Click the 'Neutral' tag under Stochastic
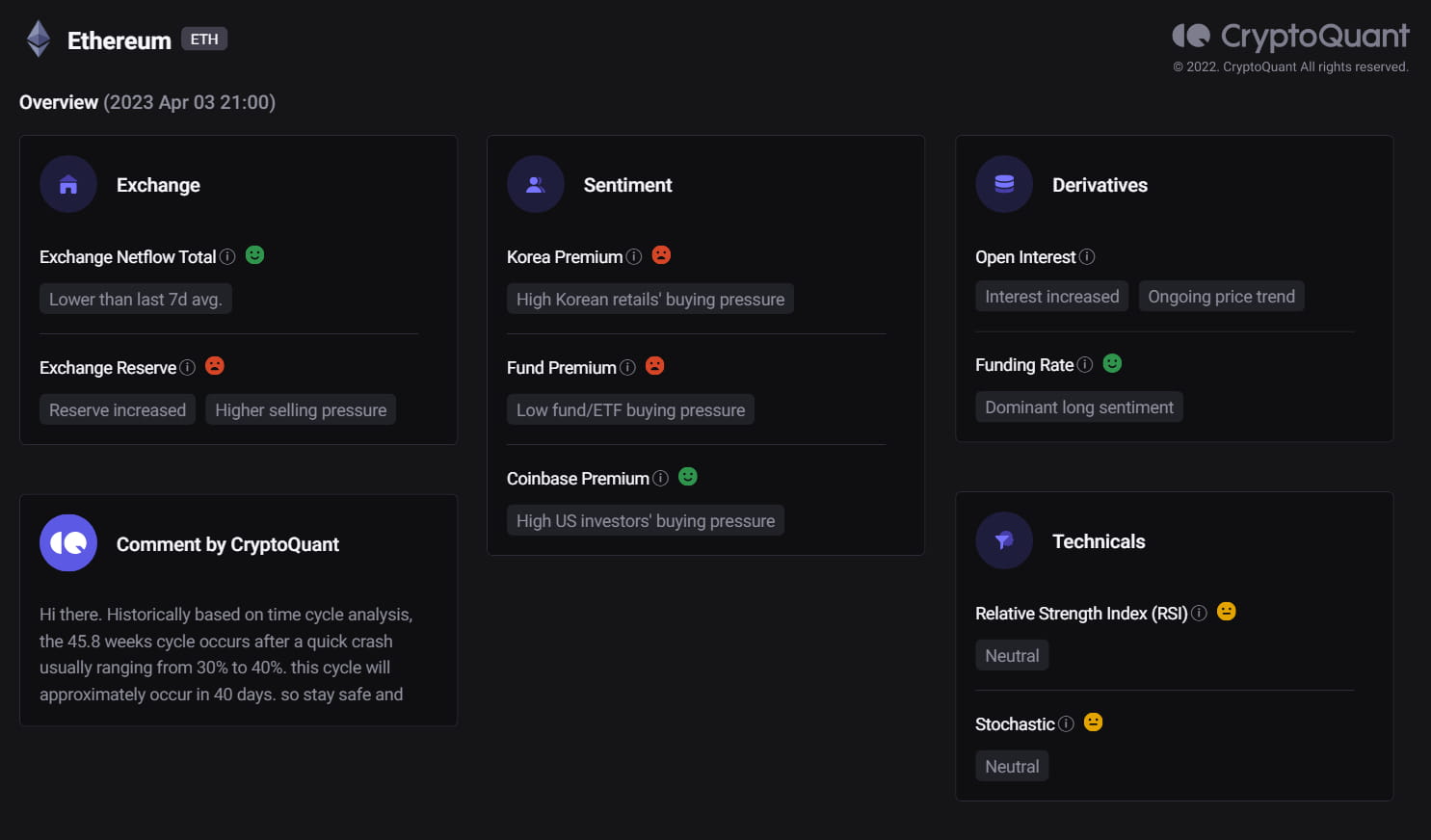1431x840 pixels. tap(1012, 765)
